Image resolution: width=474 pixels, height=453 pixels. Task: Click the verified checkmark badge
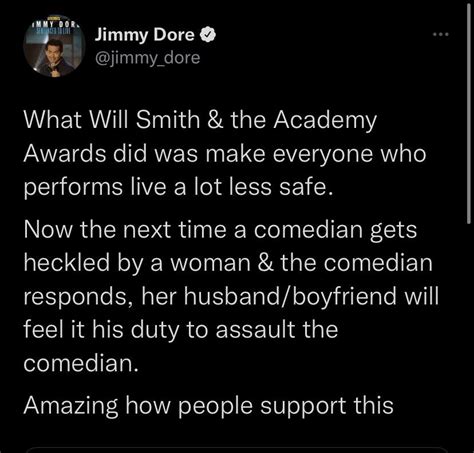click(208, 35)
